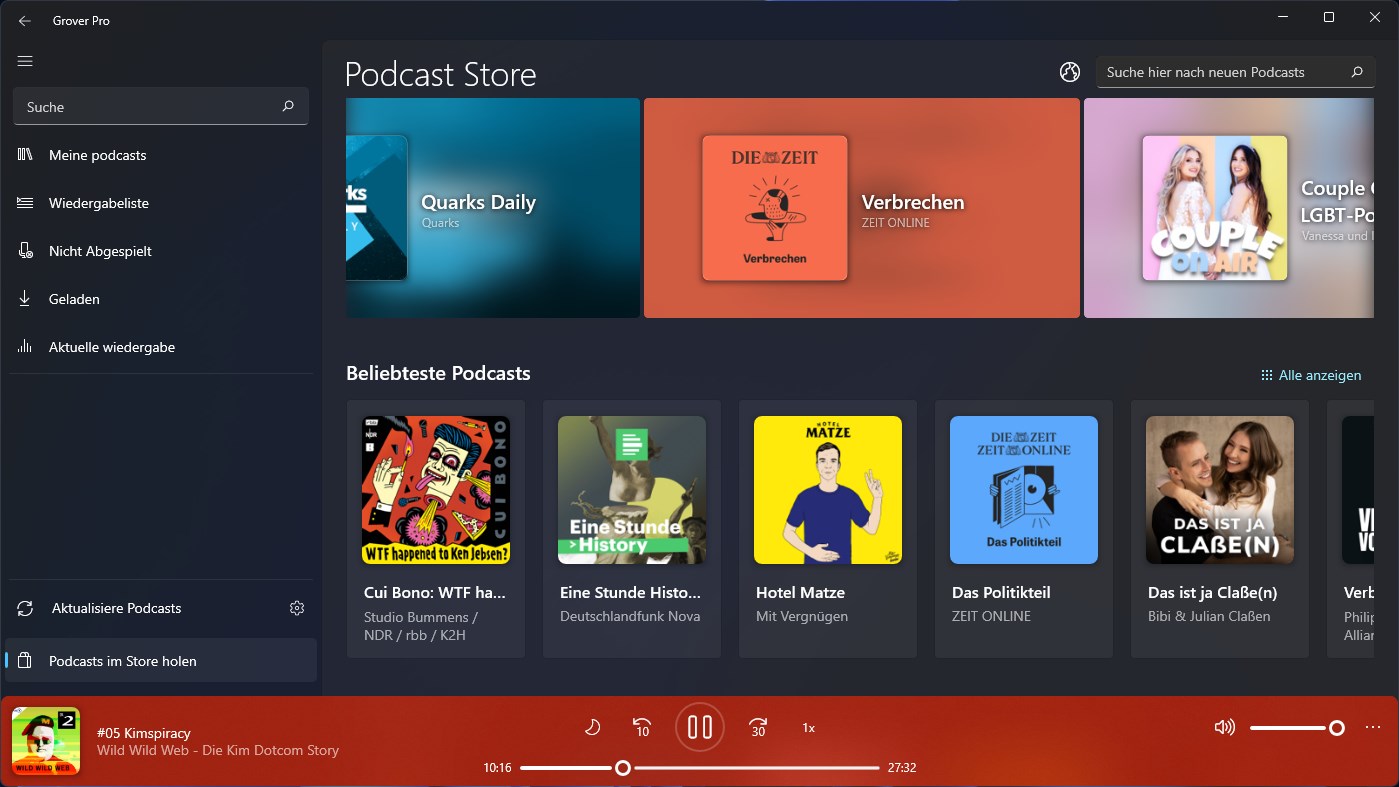Click the Beliebteste Podcasts heading
This screenshot has height=787, width=1399.
(438, 373)
